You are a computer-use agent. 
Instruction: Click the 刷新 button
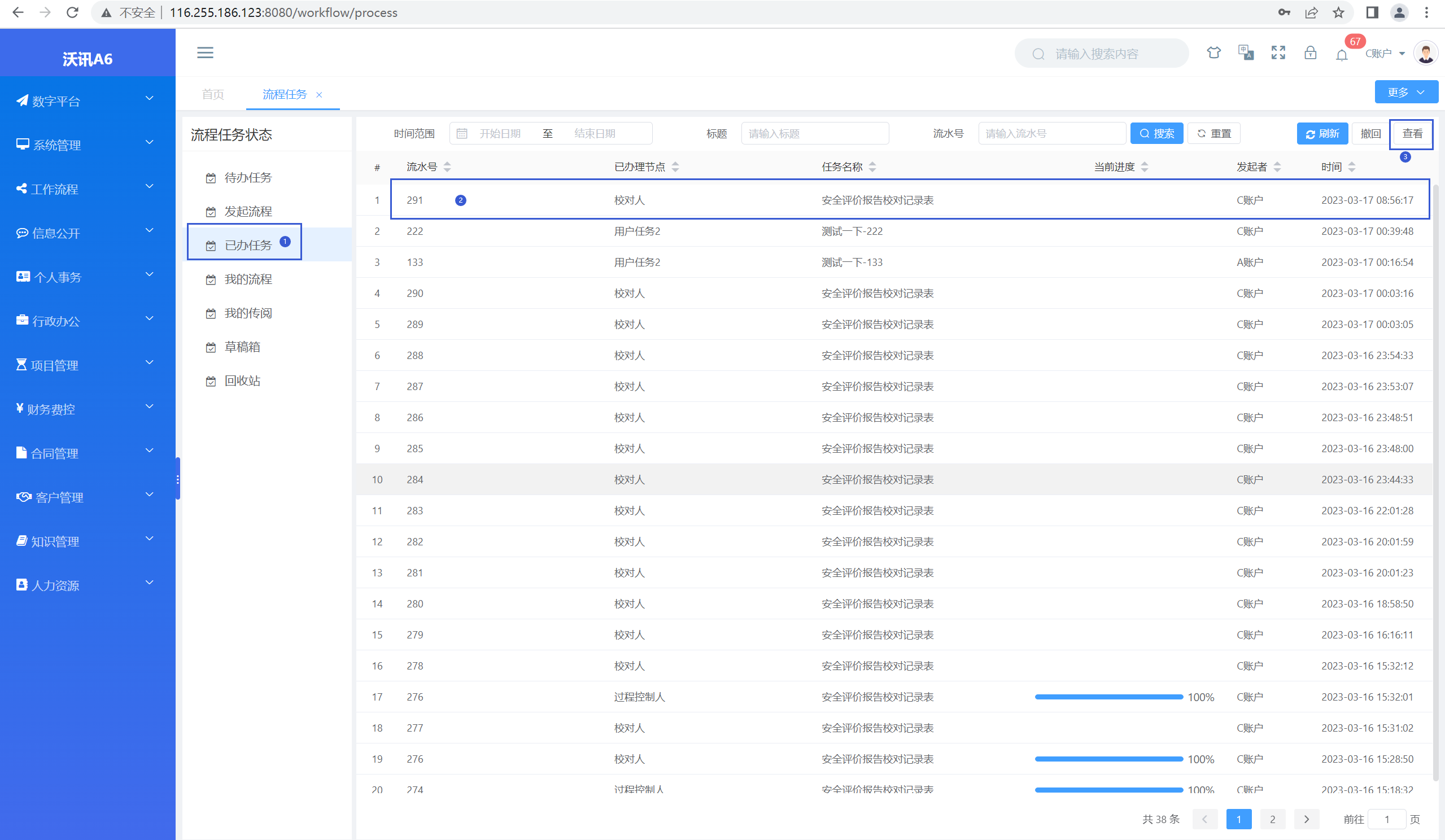(x=1322, y=134)
